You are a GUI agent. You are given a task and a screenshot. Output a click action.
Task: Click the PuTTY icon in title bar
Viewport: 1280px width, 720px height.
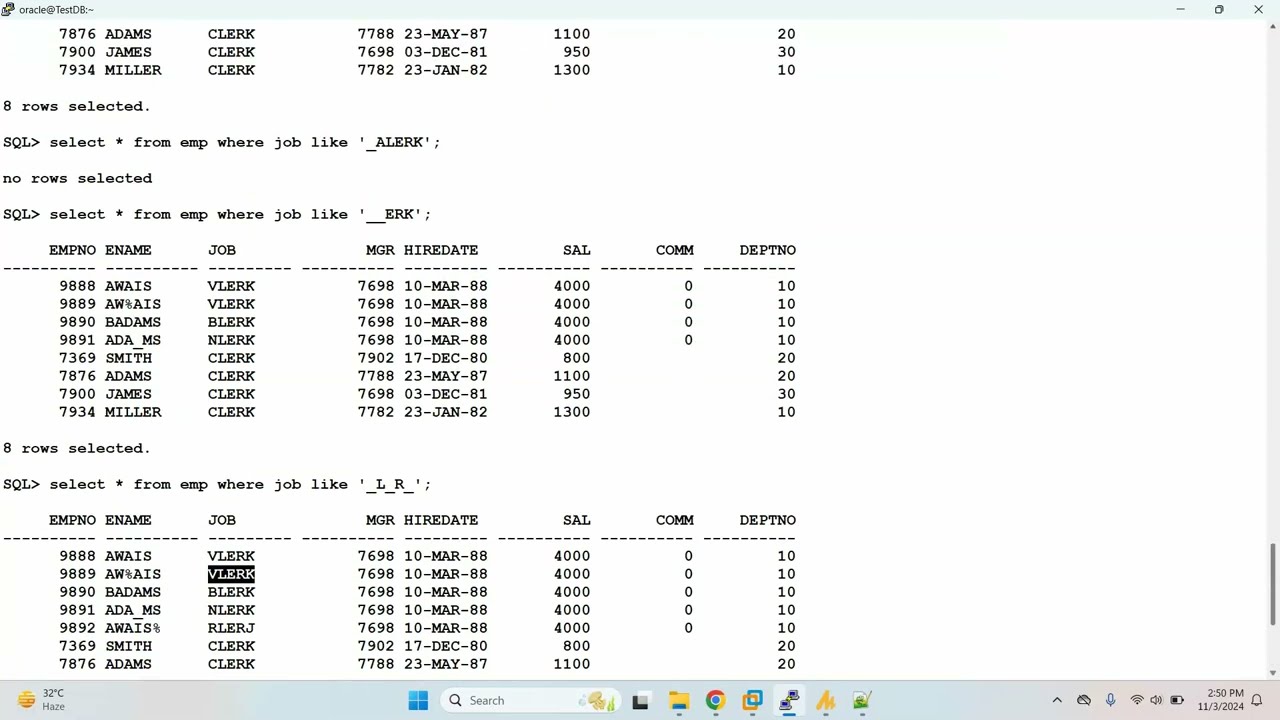8,9
